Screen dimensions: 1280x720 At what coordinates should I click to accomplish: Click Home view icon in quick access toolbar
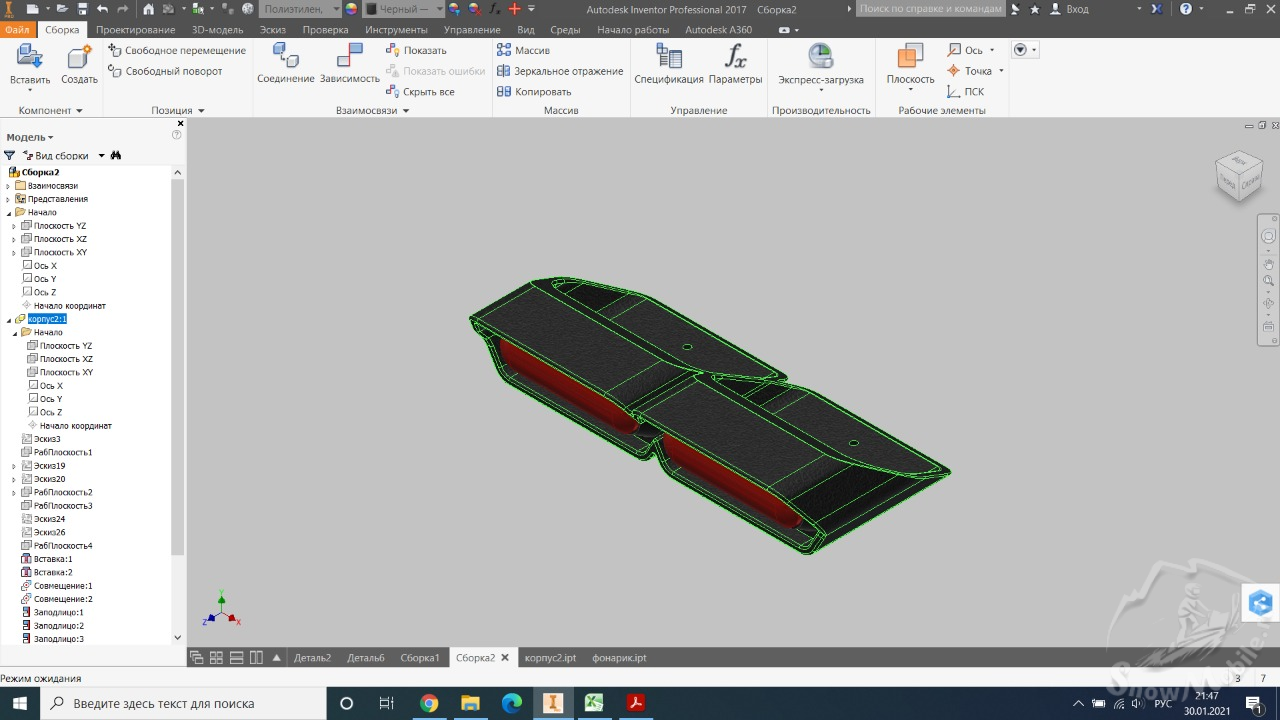149,9
